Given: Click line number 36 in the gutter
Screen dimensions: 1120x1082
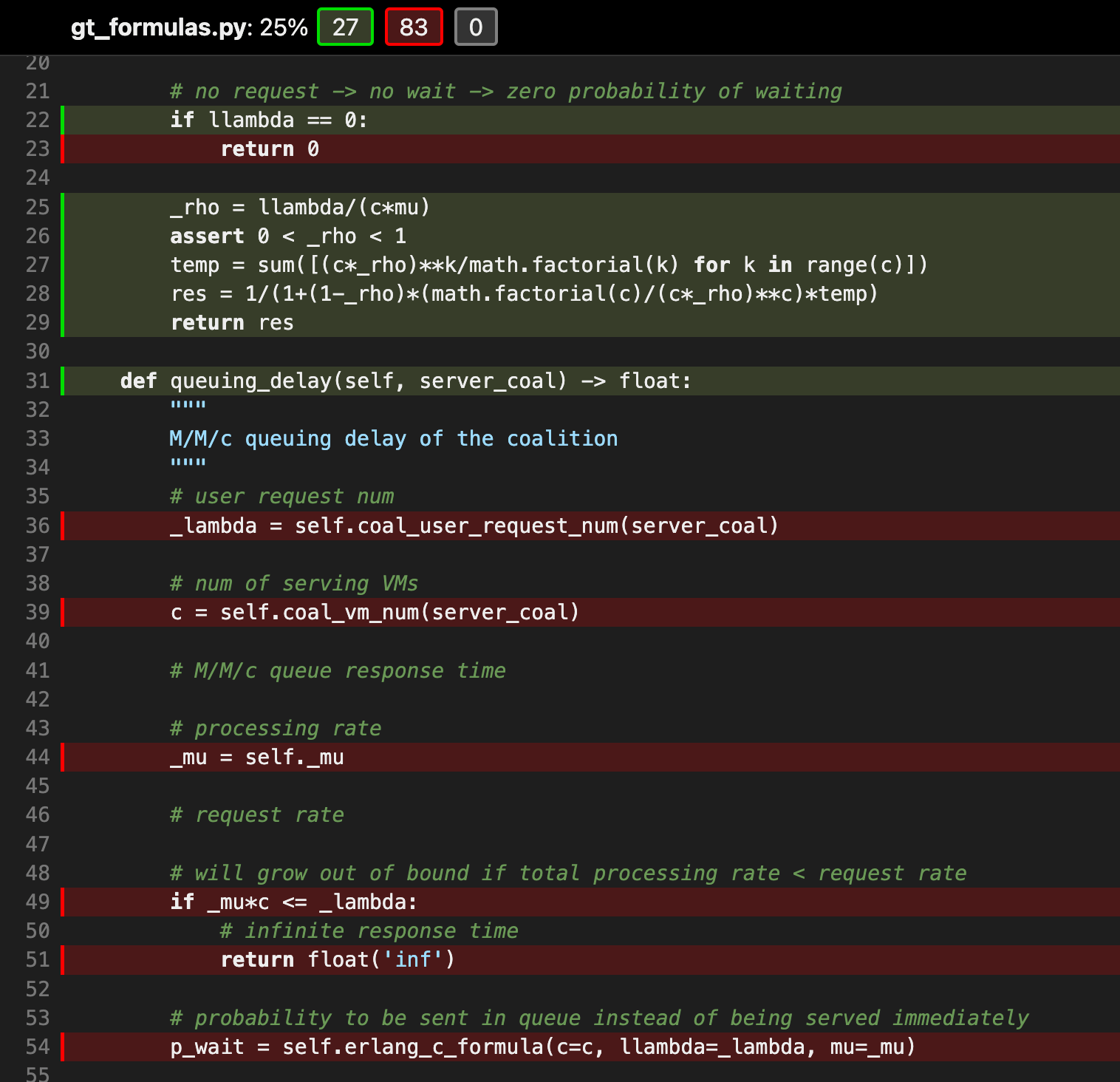Looking at the screenshot, I should pyautogui.click(x=38, y=526).
